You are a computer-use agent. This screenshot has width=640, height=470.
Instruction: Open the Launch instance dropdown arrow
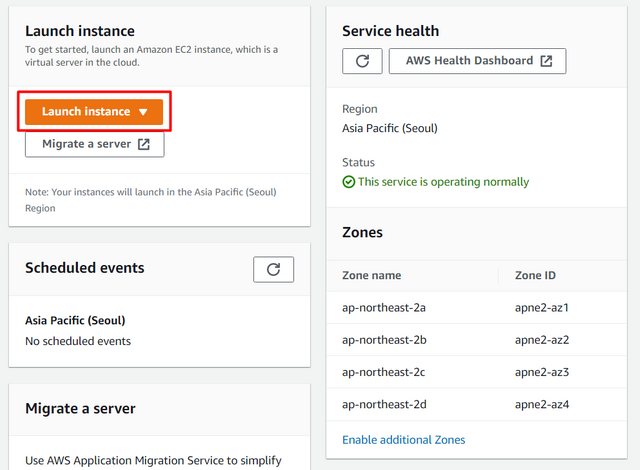click(143, 112)
